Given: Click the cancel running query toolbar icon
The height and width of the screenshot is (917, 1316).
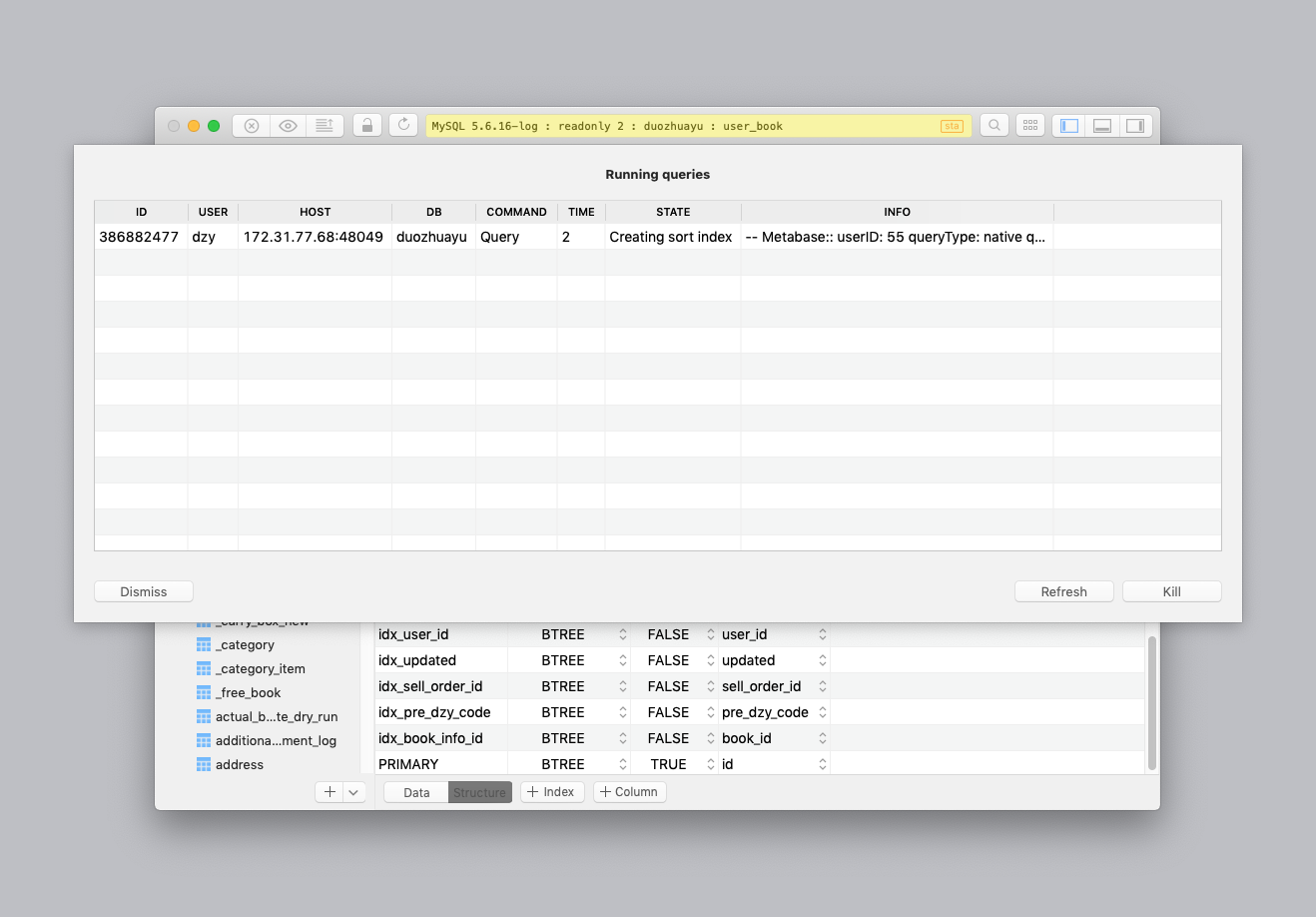Looking at the screenshot, I should [251, 125].
